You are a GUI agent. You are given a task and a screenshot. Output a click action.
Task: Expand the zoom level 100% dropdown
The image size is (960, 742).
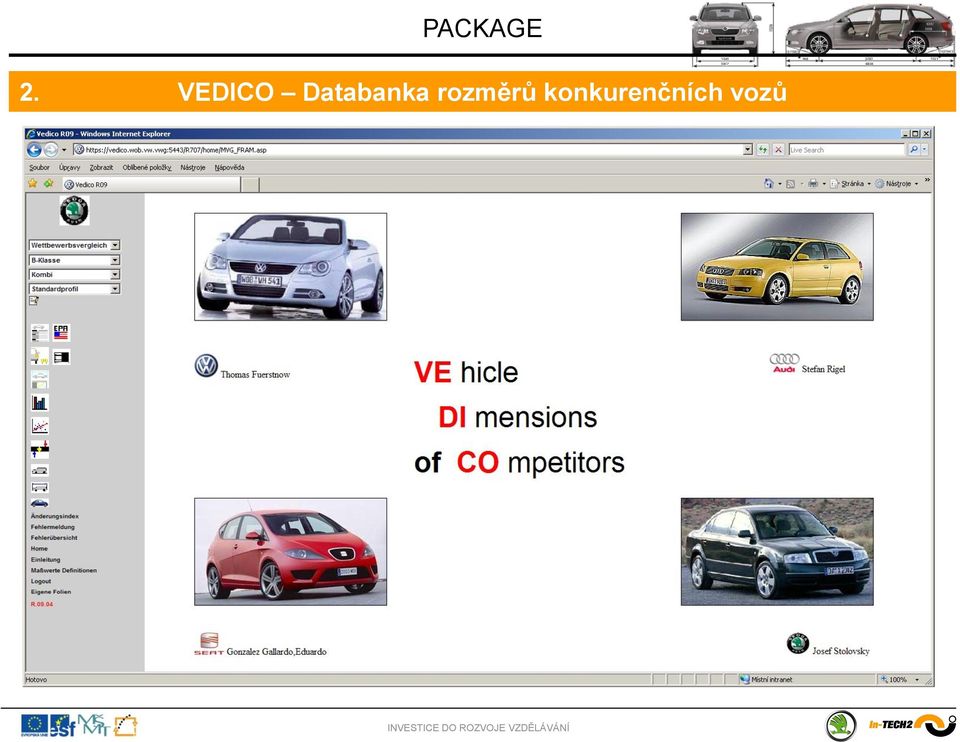coord(917,680)
